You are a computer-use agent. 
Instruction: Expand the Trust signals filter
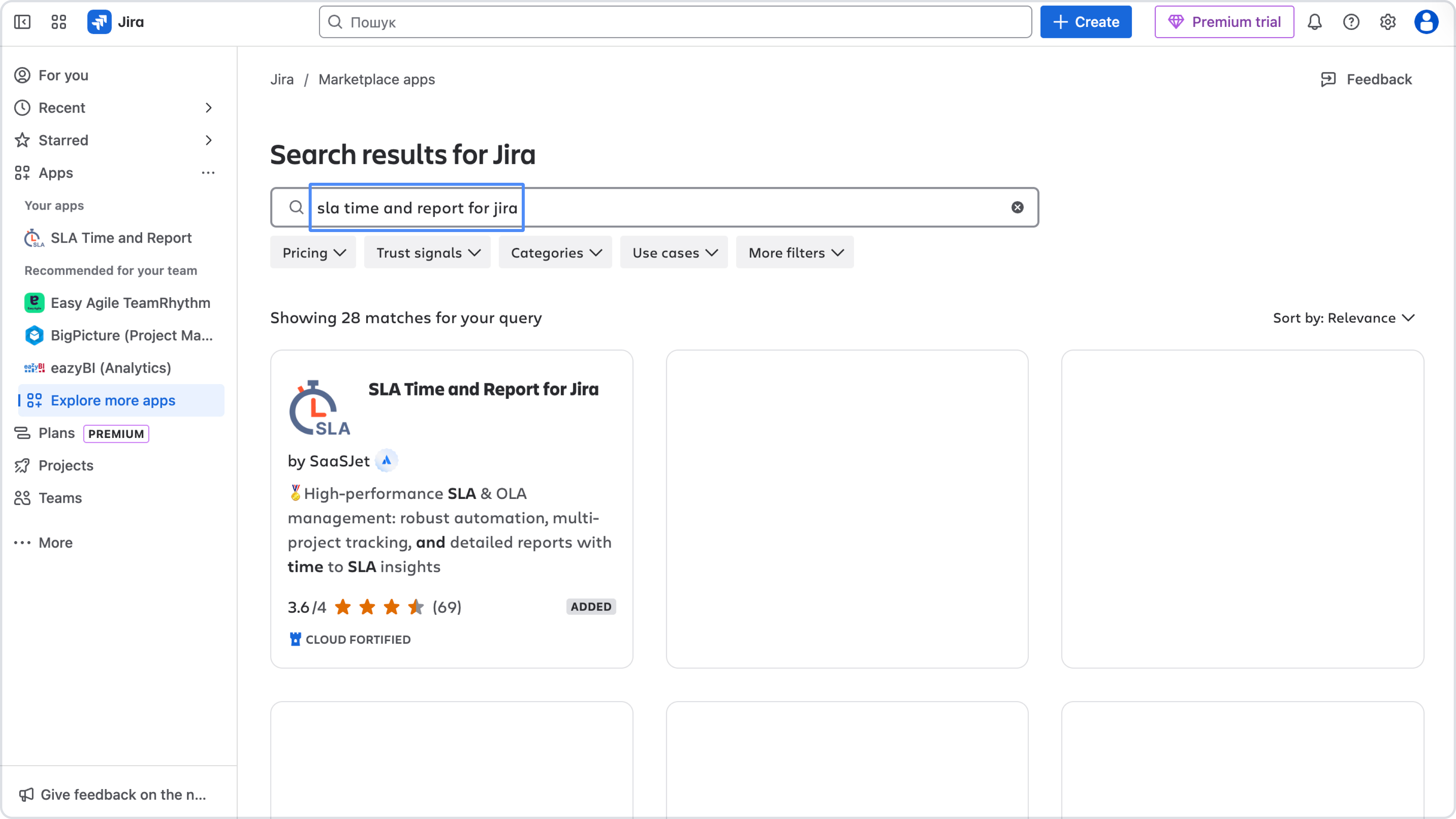point(427,253)
